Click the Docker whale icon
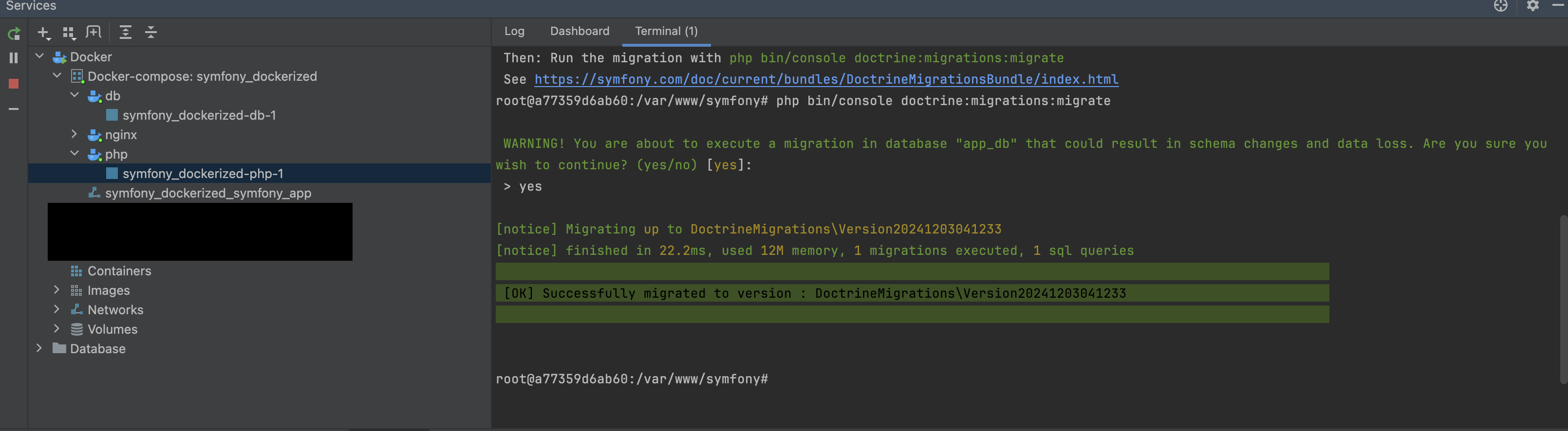The height and width of the screenshot is (431, 1568). pos(59,57)
